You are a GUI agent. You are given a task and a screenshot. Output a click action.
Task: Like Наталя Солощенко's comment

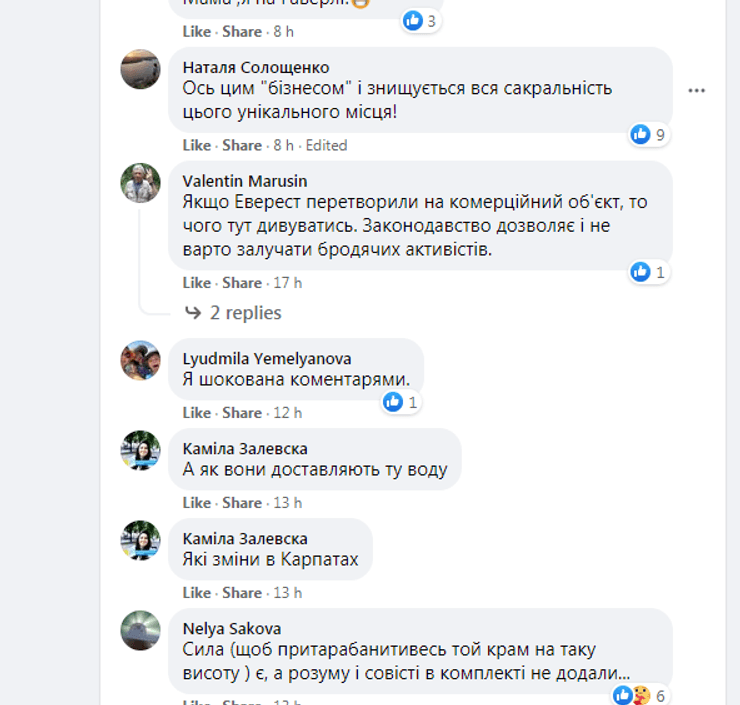point(197,145)
